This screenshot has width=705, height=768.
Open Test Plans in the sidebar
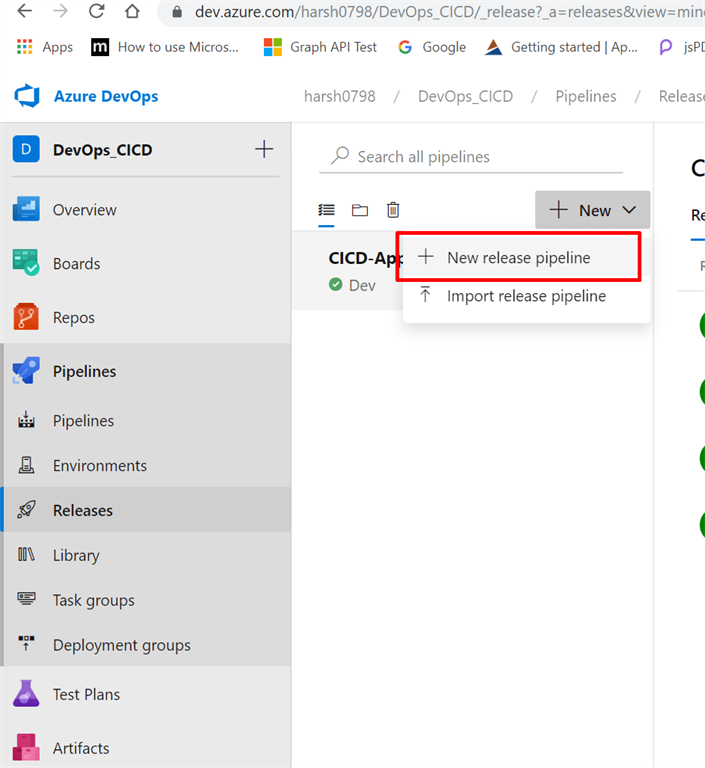pyautogui.click(x=146, y=694)
